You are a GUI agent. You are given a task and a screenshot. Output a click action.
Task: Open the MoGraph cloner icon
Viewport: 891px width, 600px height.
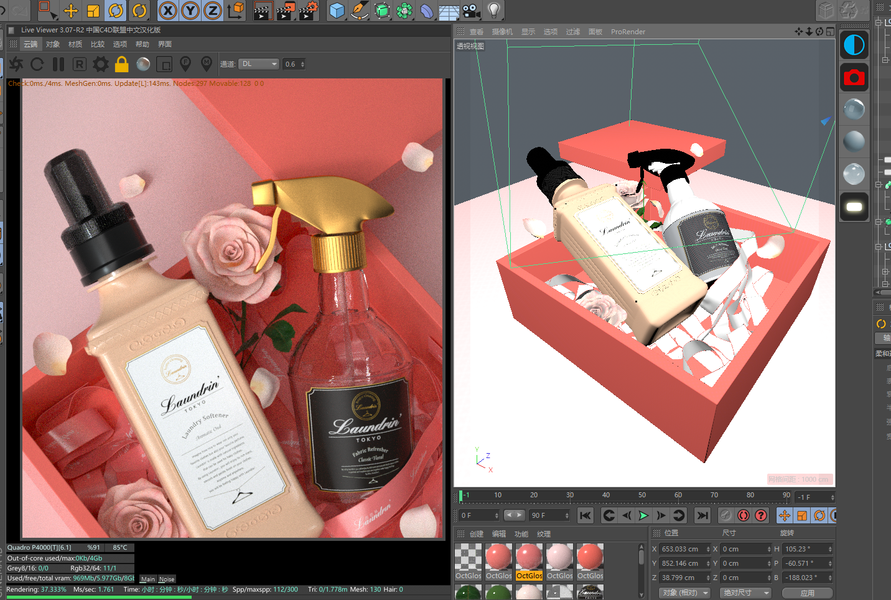pyautogui.click(x=404, y=10)
